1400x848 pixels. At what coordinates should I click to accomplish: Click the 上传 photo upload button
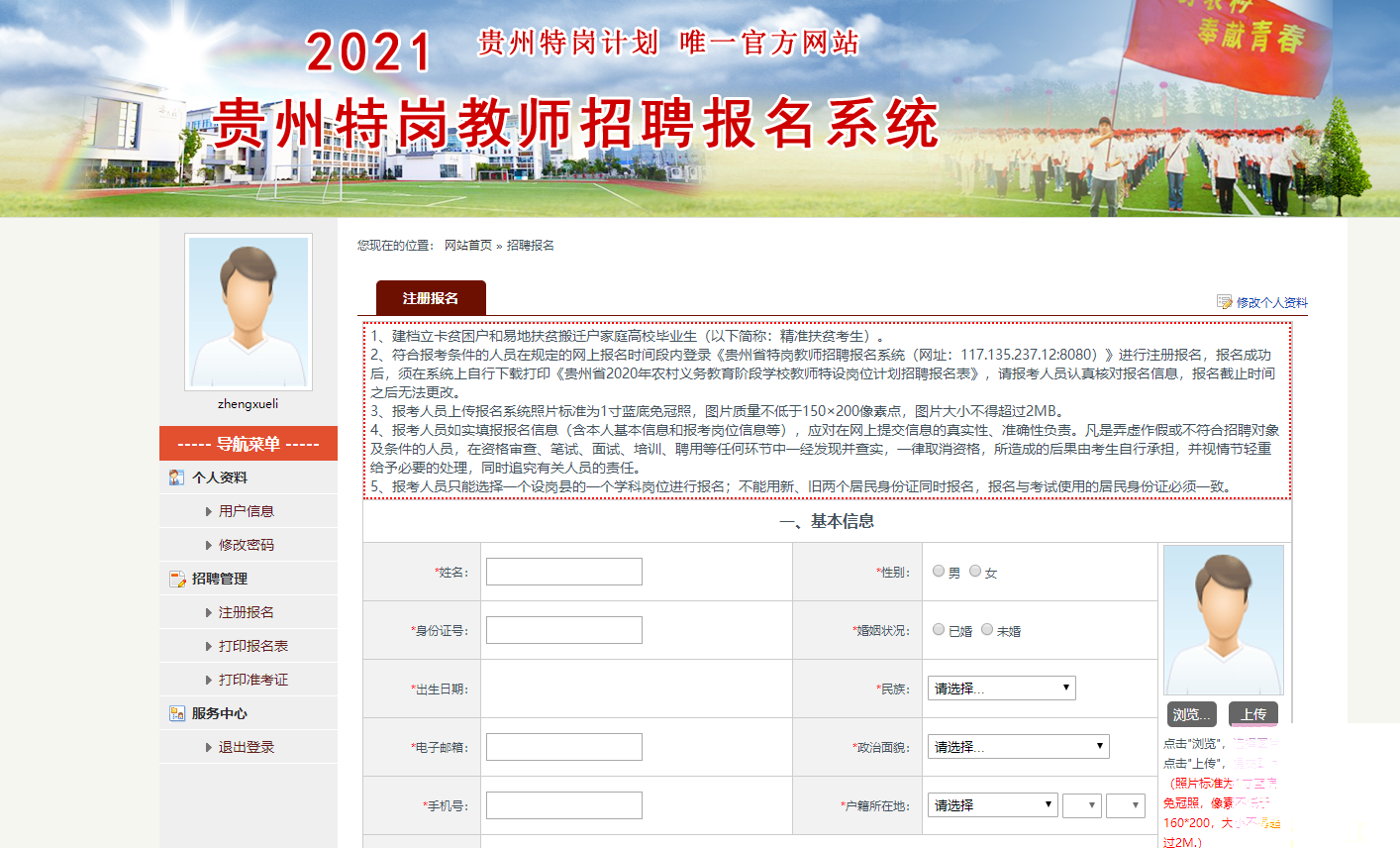tap(1253, 714)
